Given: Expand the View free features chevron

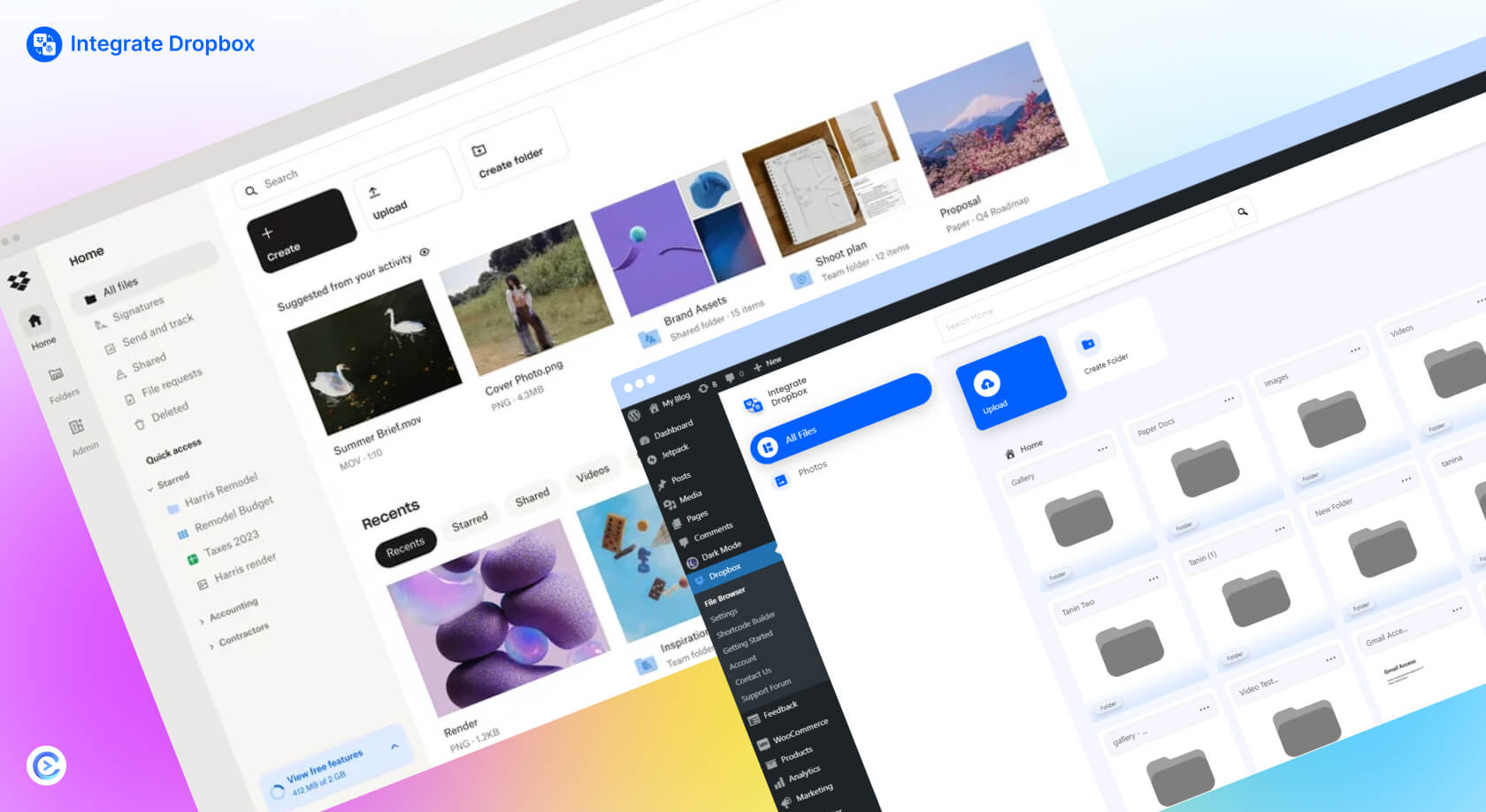Looking at the screenshot, I should (x=394, y=747).
